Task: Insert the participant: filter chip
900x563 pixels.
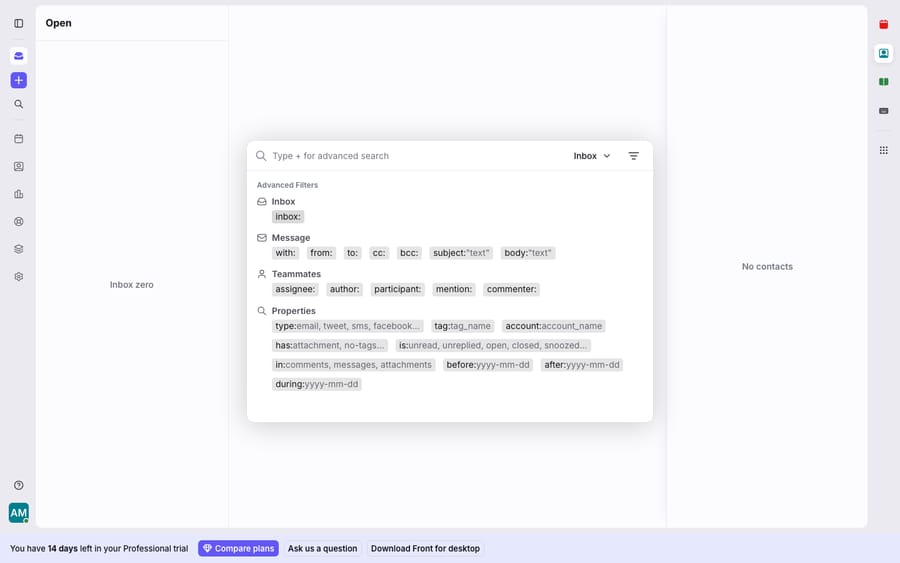Action: [x=397, y=289]
